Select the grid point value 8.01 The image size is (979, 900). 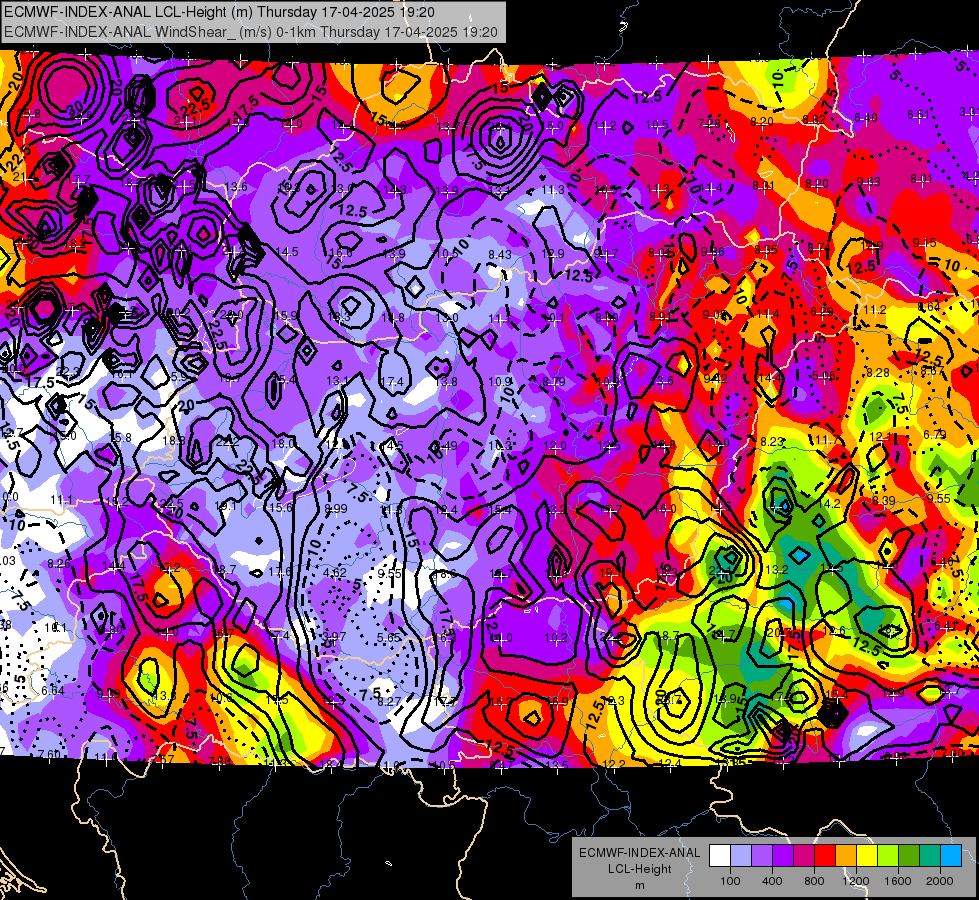(921, 179)
